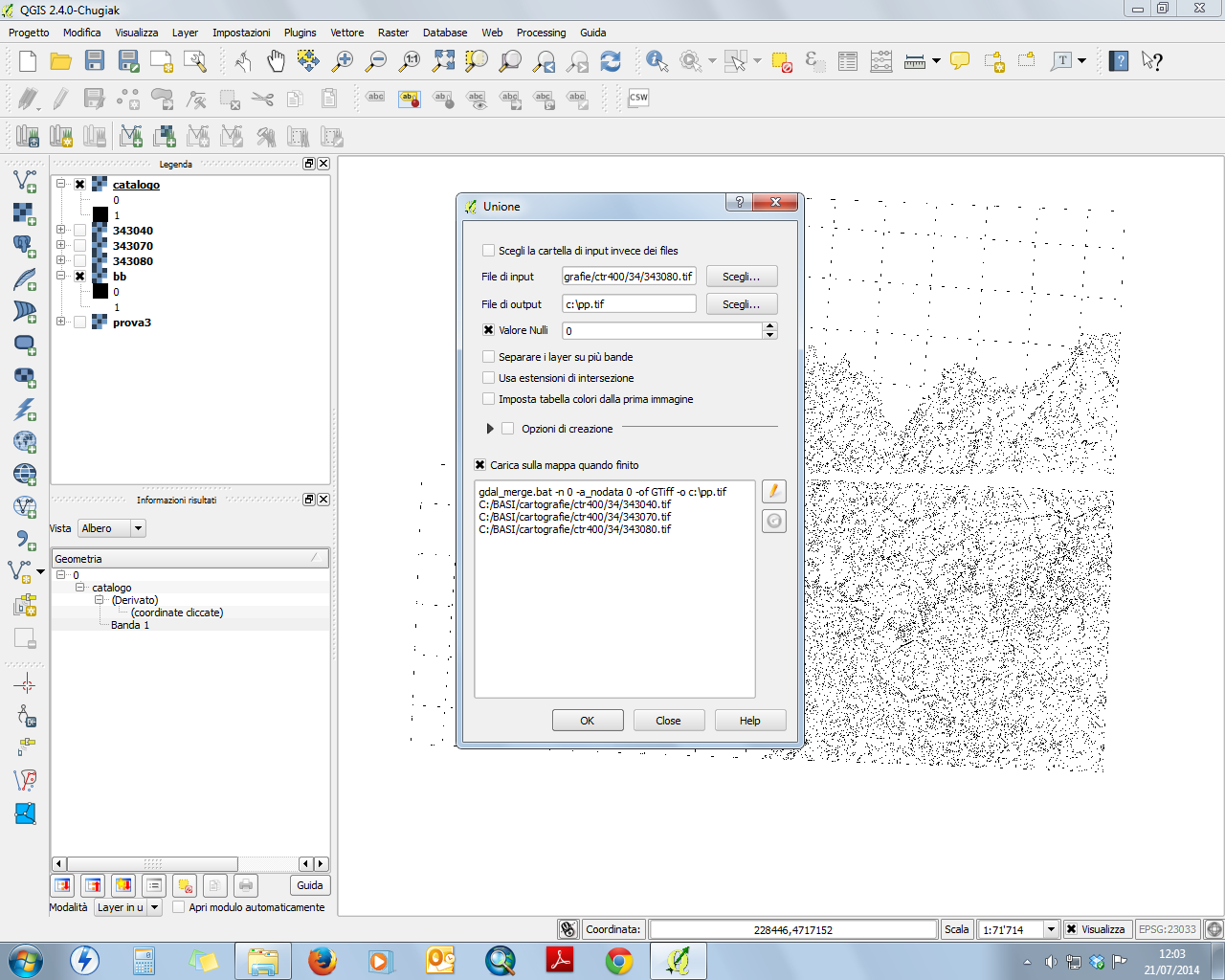Viewport: 1225px width, 980px height.
Task: Click the Save Project icon
Action: tap(94, 62)
